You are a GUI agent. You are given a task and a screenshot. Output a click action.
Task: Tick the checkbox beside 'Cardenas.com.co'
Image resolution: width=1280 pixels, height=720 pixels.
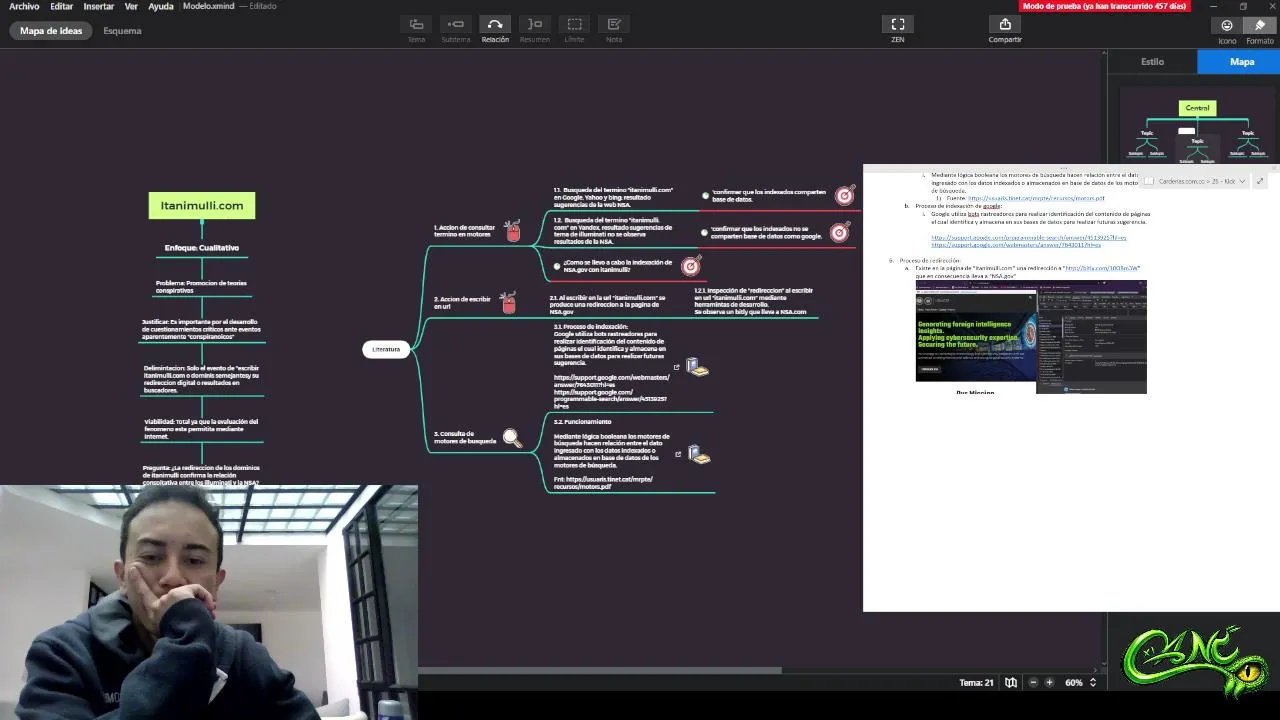click(1150, 181)
